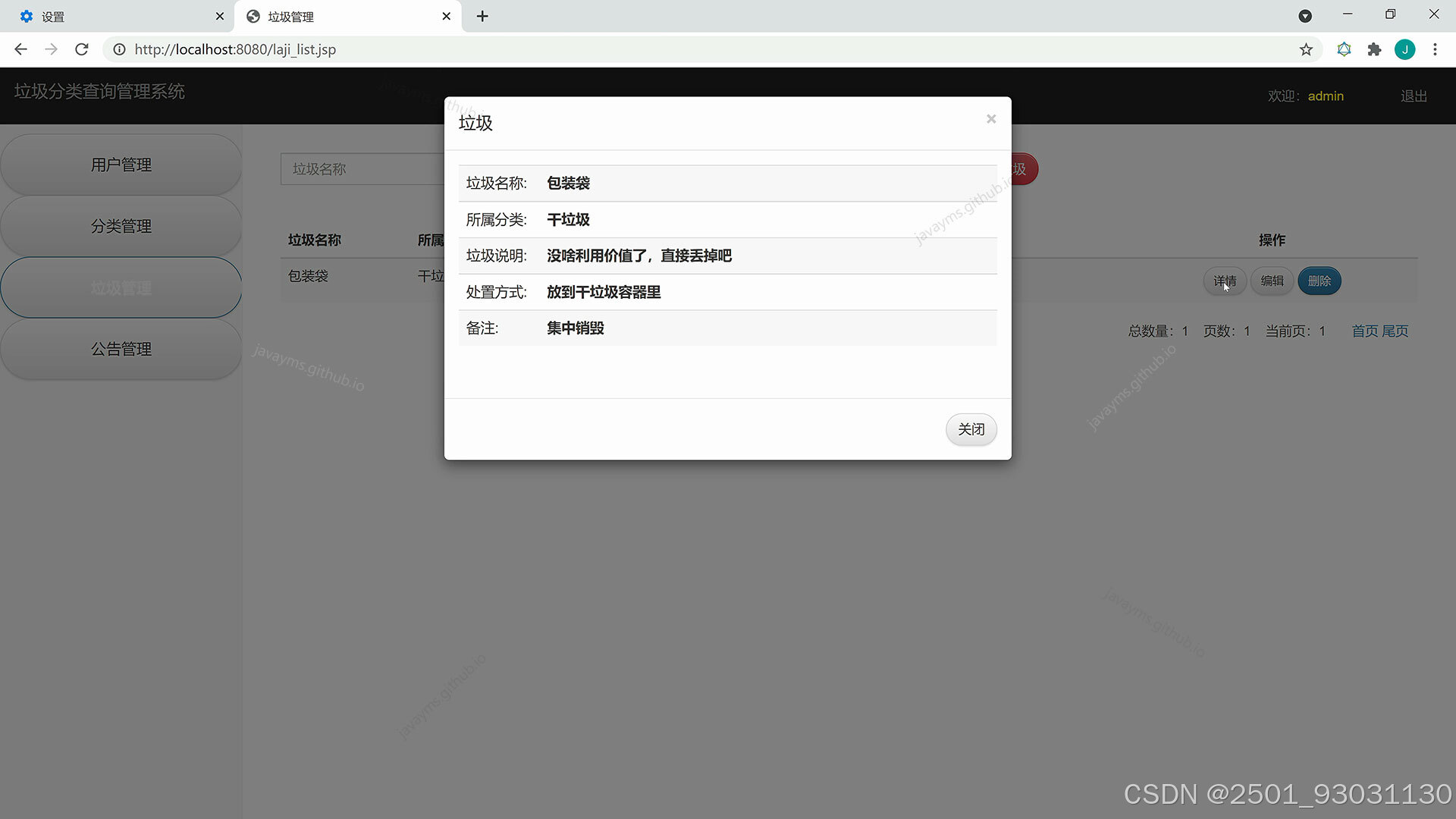Open a new browser tab
The width and height of the screenshot is (1456, 819).
pyautogui.click(x=482, y=16)
